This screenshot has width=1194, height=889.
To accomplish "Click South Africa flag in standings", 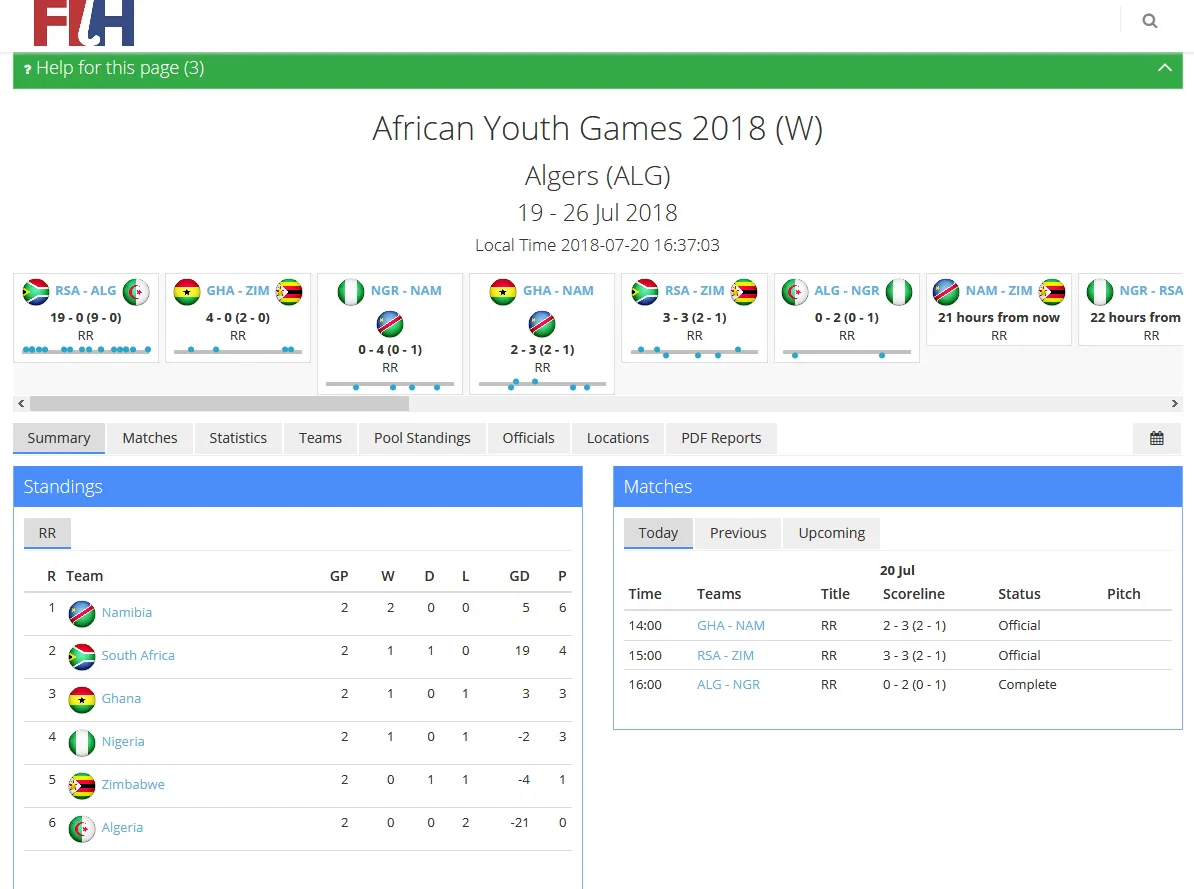I will (82, 656).
